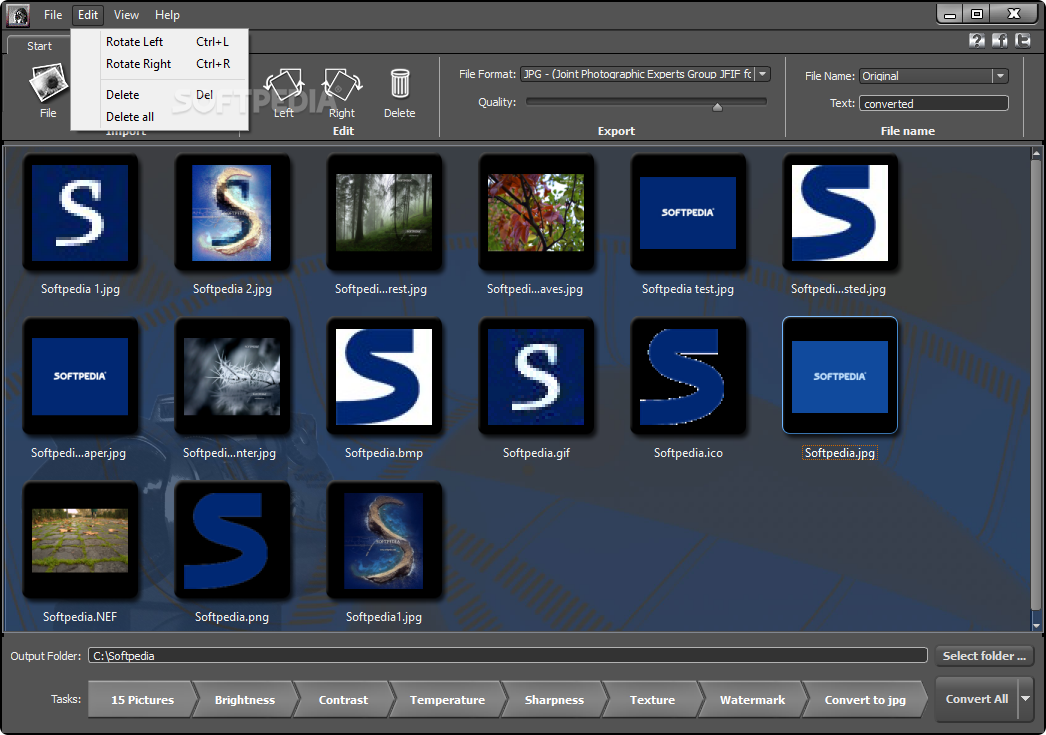Screen dimensions: 1046x735
Task: Open the Help menu
Action: click(167, 15)
